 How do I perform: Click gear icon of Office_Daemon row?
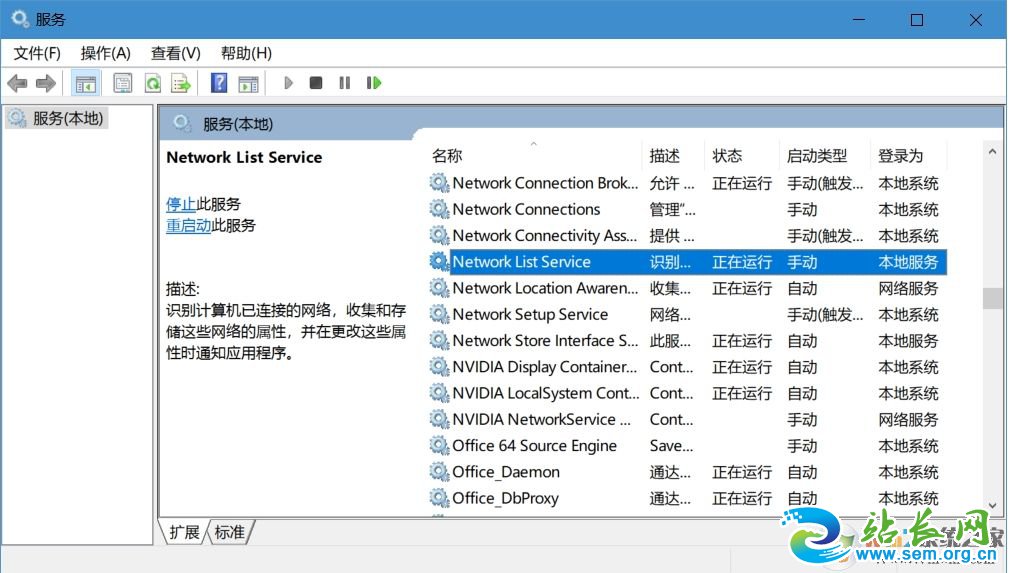439,472
